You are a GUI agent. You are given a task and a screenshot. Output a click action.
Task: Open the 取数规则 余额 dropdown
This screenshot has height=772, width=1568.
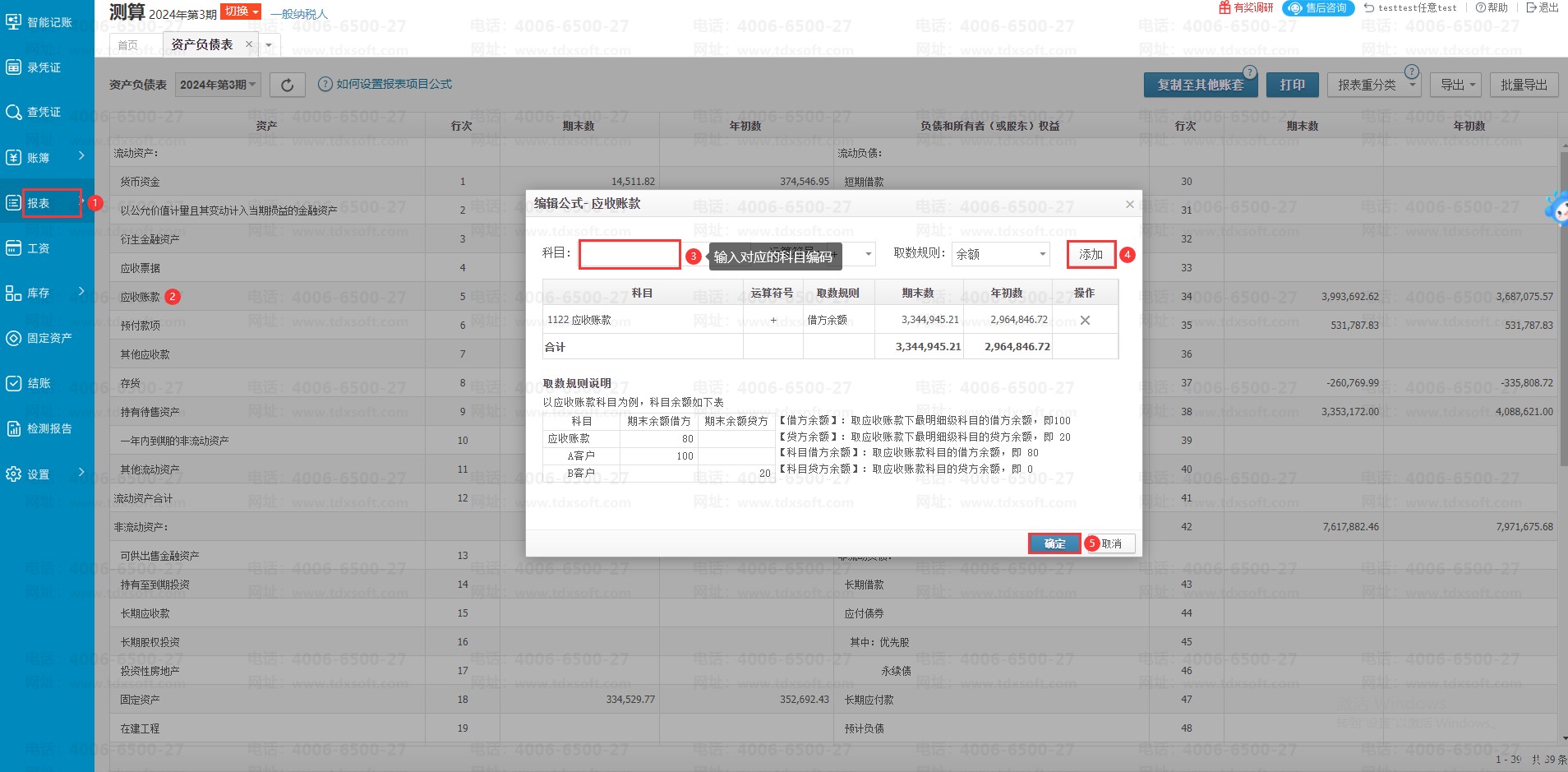click(1000, 254)
